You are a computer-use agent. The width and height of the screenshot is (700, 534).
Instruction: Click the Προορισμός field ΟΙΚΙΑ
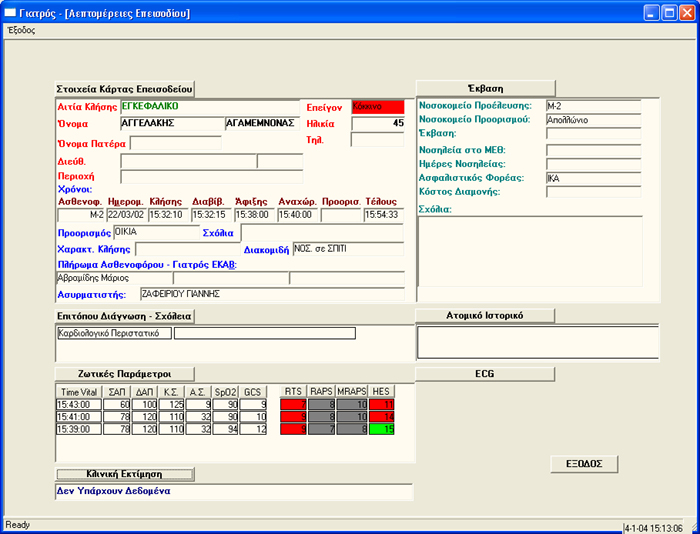(156, 233)
